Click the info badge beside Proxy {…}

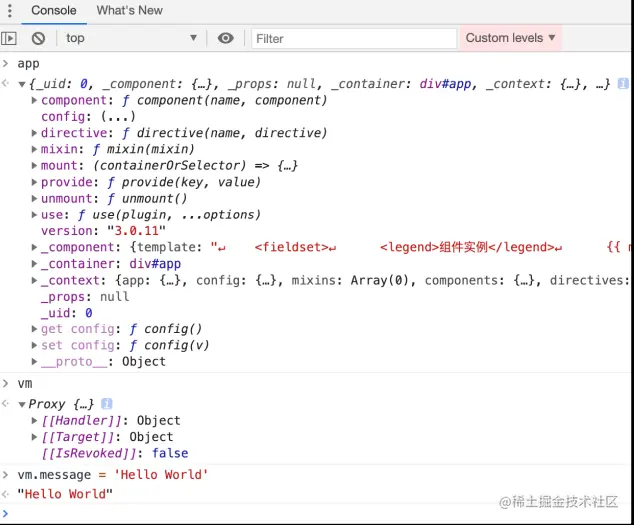(107, 404)
